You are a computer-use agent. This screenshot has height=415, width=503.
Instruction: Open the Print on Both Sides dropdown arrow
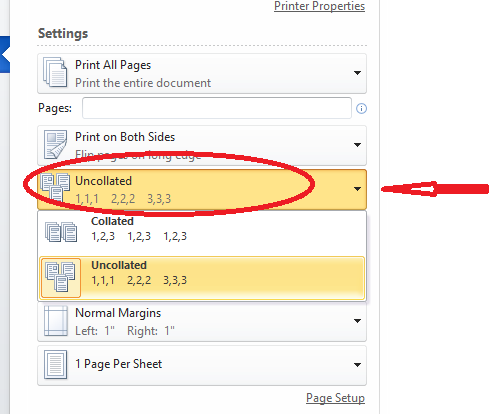(357, 145)
